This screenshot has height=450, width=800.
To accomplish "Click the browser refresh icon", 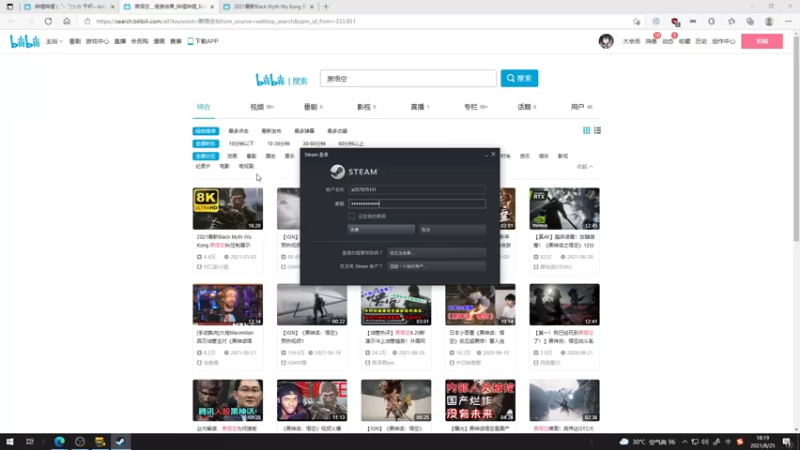I will [x=48, y=21].
